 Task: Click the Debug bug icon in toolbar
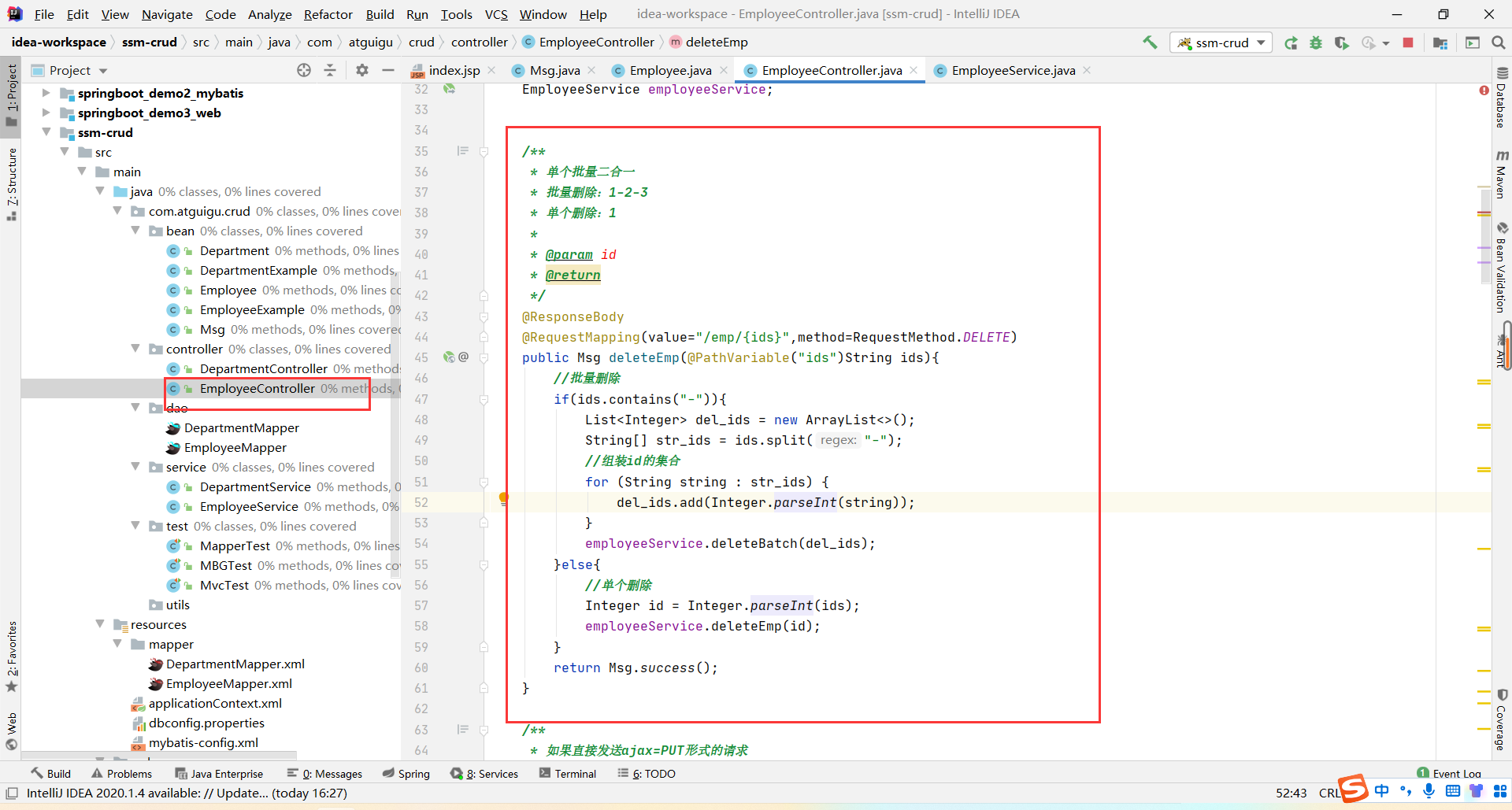tap(1316, 43)
